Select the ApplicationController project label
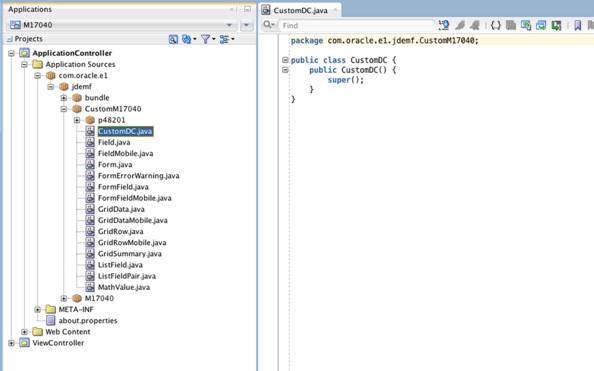Viewport: 594px width, 371px height. pos(72,53)
